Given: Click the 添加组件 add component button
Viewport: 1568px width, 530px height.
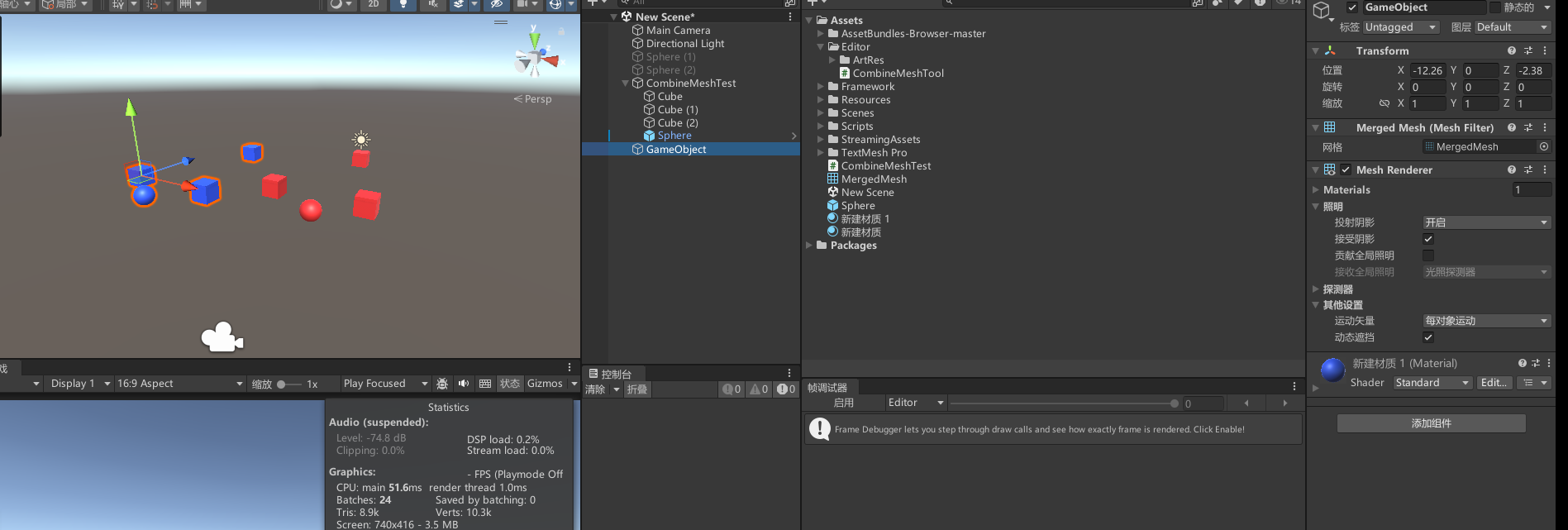Looking at the screenshot, I should (x=1431, y=423).
